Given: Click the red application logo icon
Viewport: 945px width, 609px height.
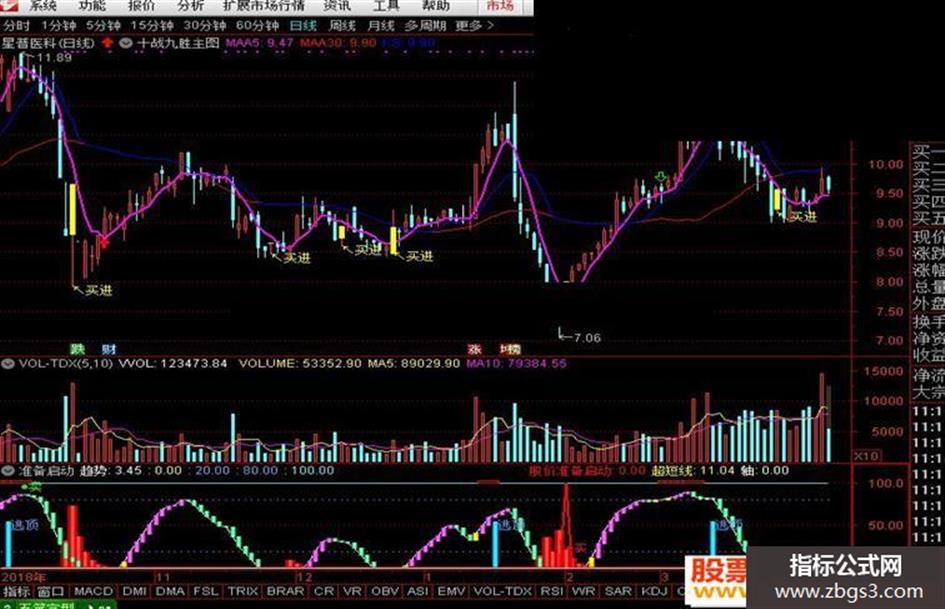Looking at the screenshot, I should (x=10, y=5).
